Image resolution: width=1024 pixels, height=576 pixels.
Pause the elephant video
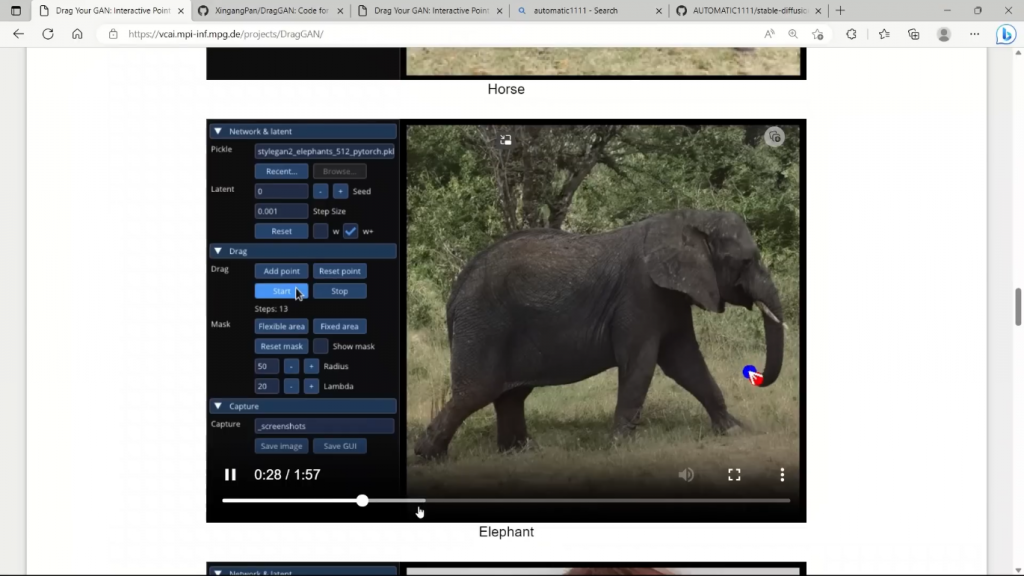click(230, 475)
